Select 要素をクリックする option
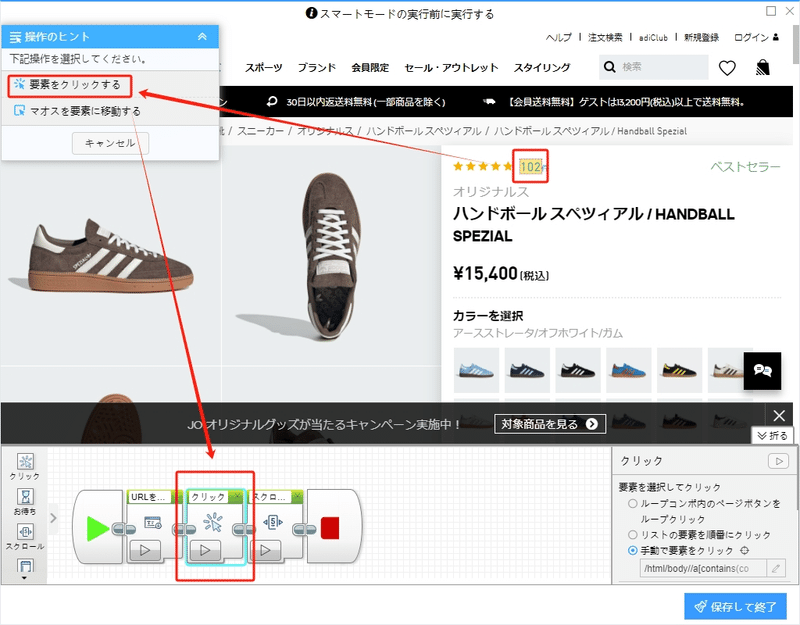 click(70, 85)
